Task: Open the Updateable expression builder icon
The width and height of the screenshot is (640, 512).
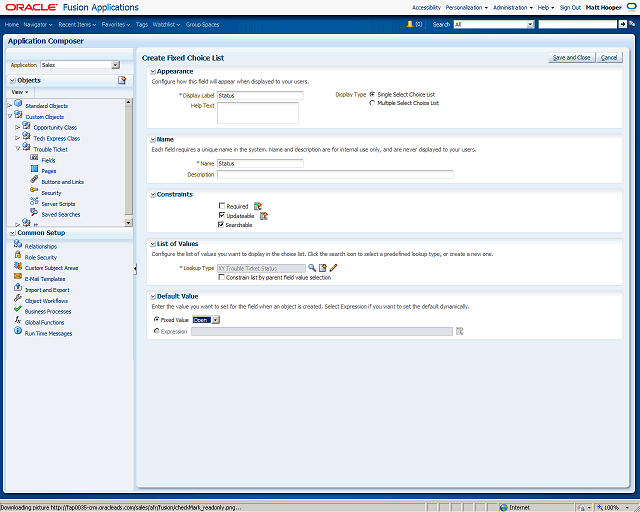Action: coord(264,216)
